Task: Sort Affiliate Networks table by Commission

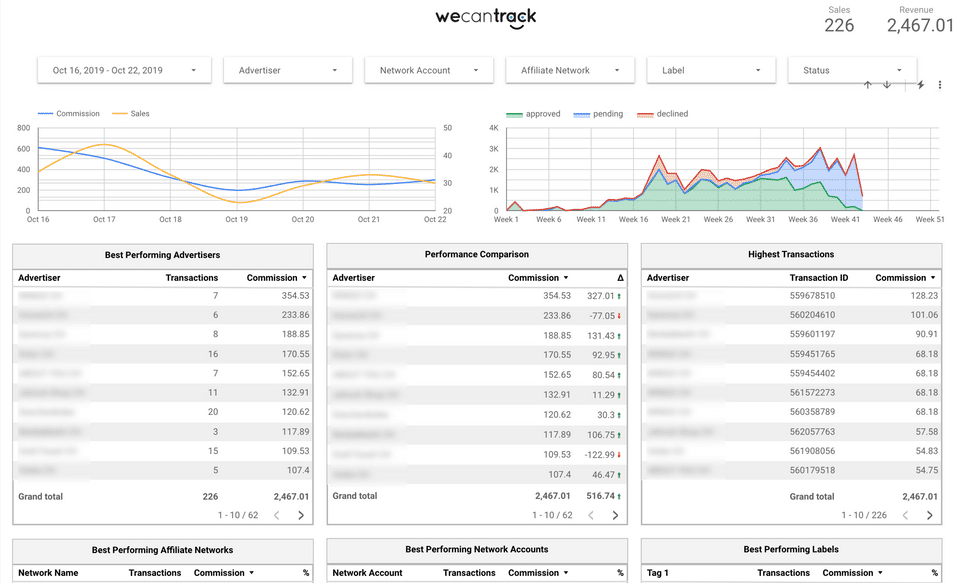Action: (x=224, y=573)
